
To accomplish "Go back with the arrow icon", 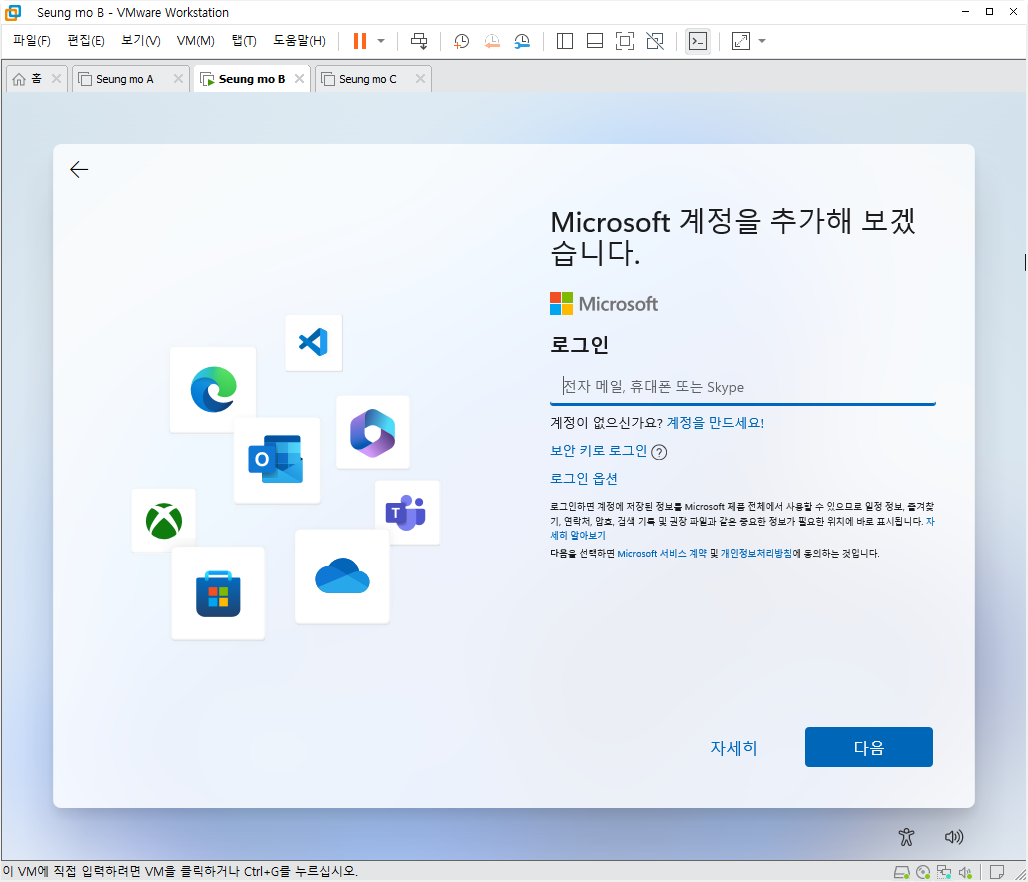I will pyautogui.click(x=79, y=170).
